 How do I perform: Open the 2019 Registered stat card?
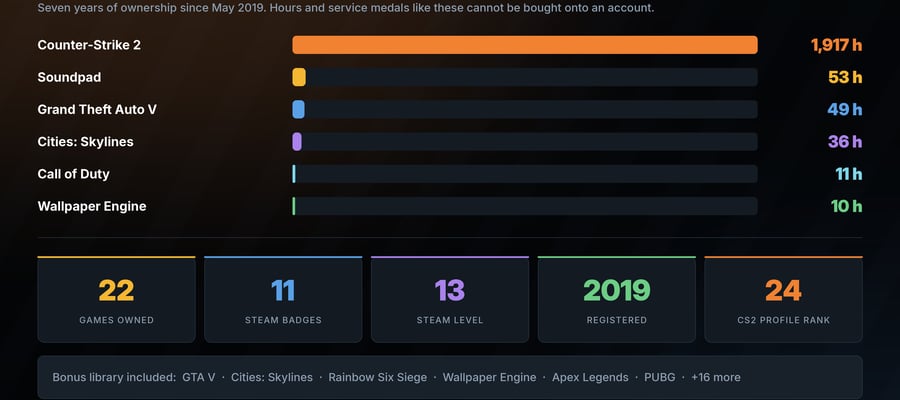pos(616,299)
